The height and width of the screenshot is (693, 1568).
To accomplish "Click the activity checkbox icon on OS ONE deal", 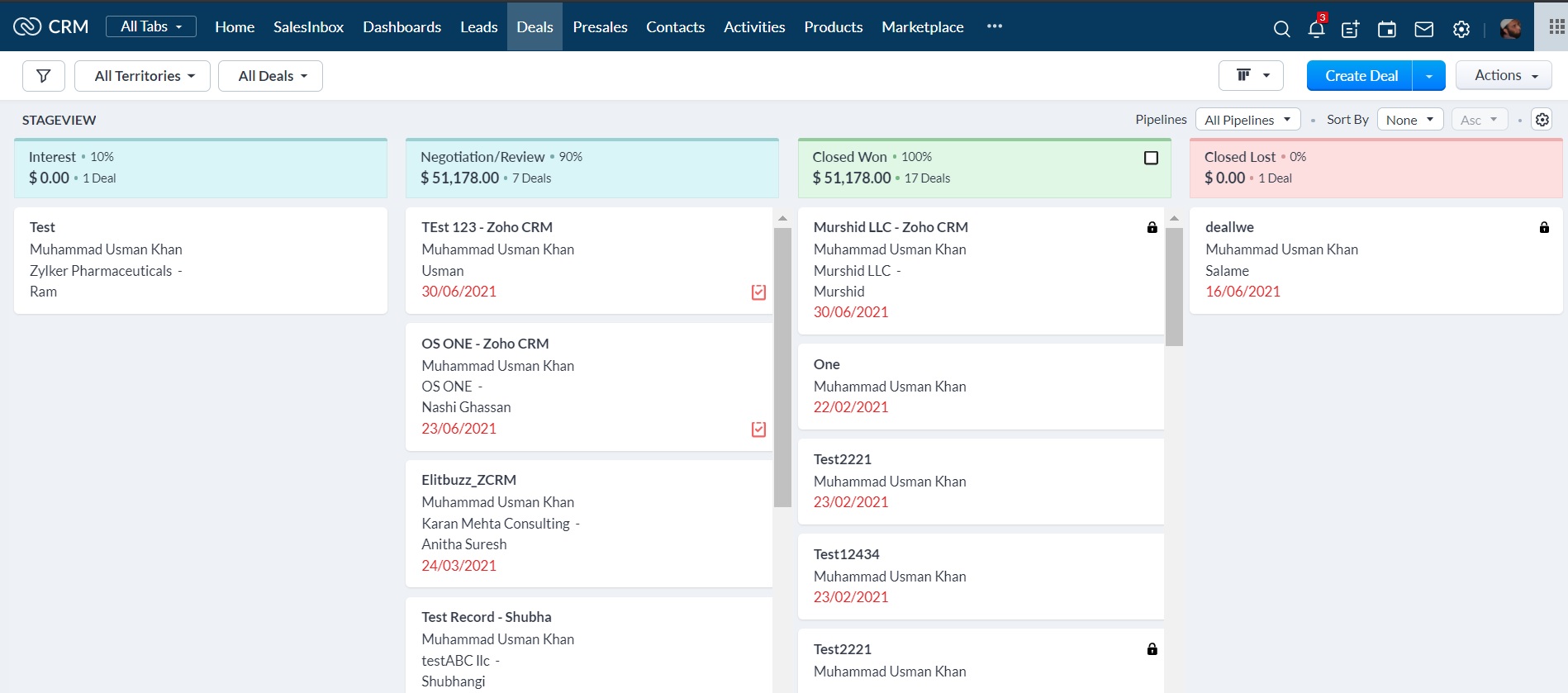I will tap(758, 429).
